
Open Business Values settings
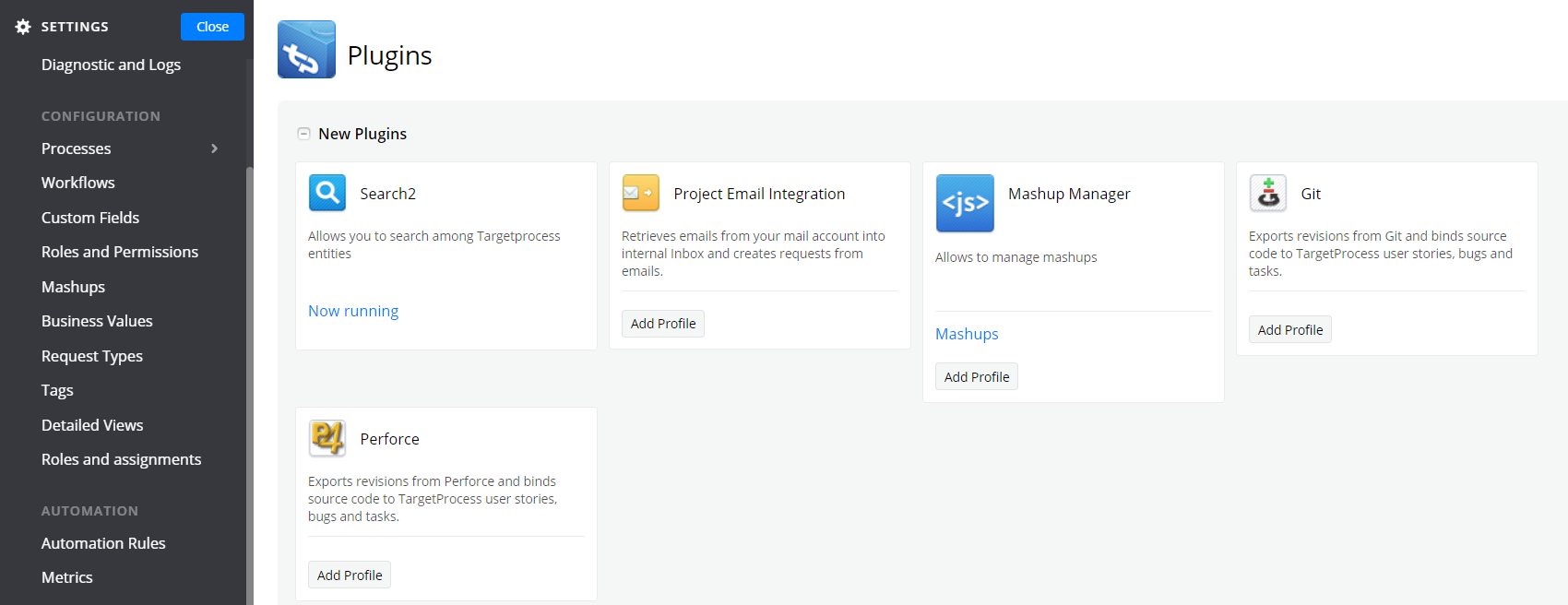point(97,321)
